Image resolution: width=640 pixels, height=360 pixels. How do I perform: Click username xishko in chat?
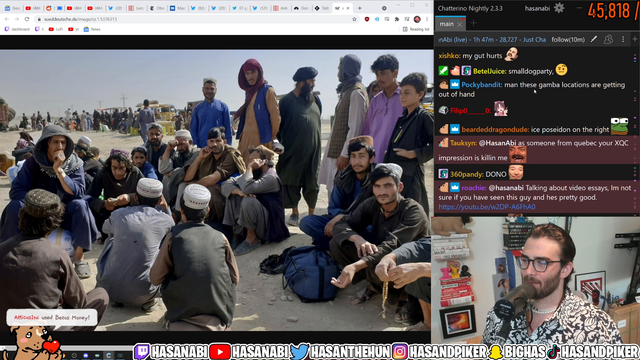pyautogui.click(x=449, y=56)
